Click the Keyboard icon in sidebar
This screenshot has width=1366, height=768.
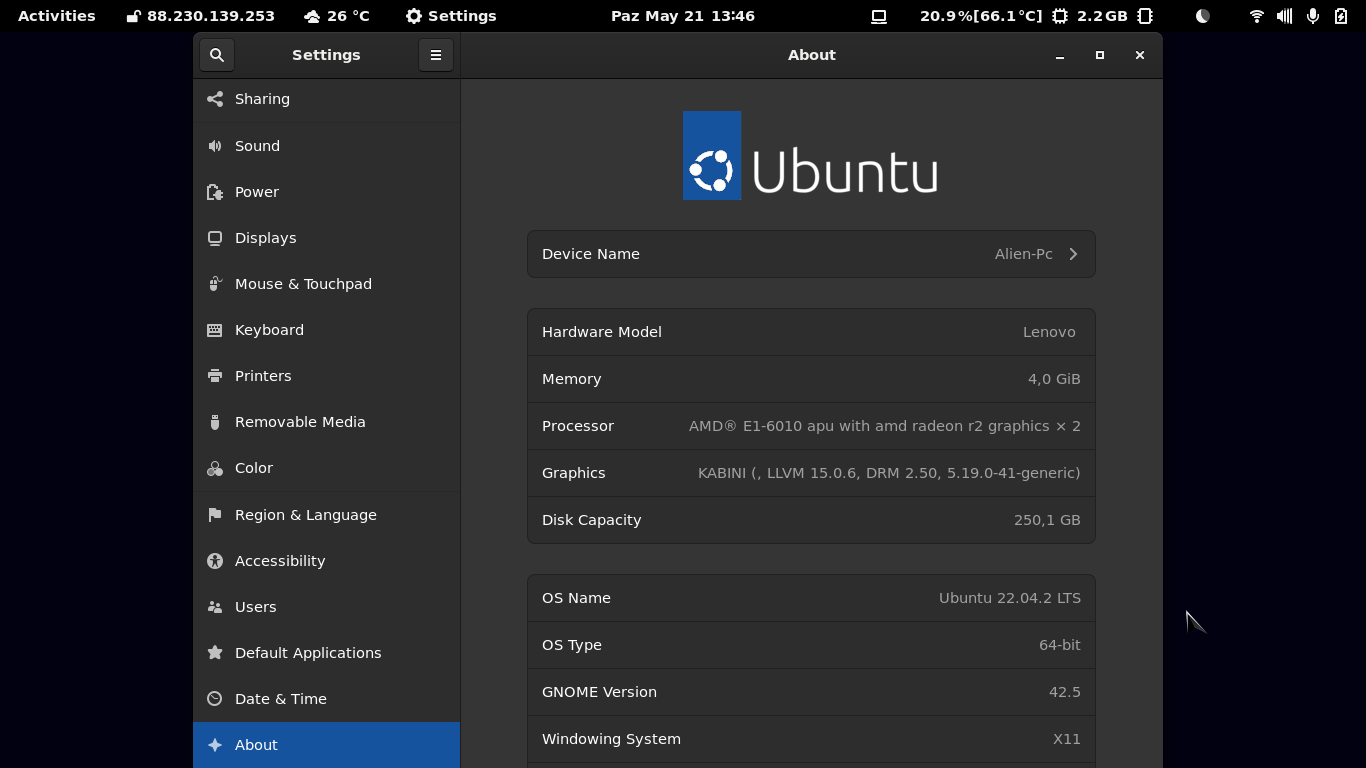point(215,330)
